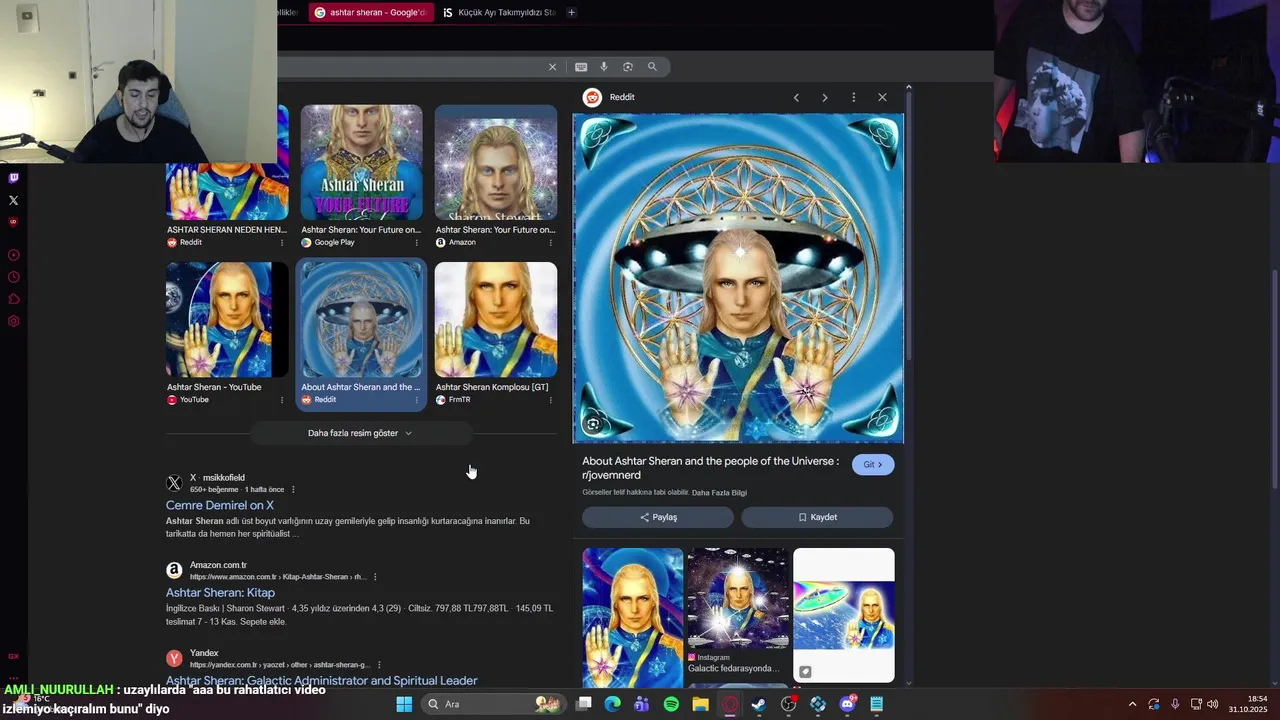
Task: Select the ASHTAR SHERAN NEDEN HEN... Reddit thumbnail
Action: pyautogui.click(x=227, y=162)
